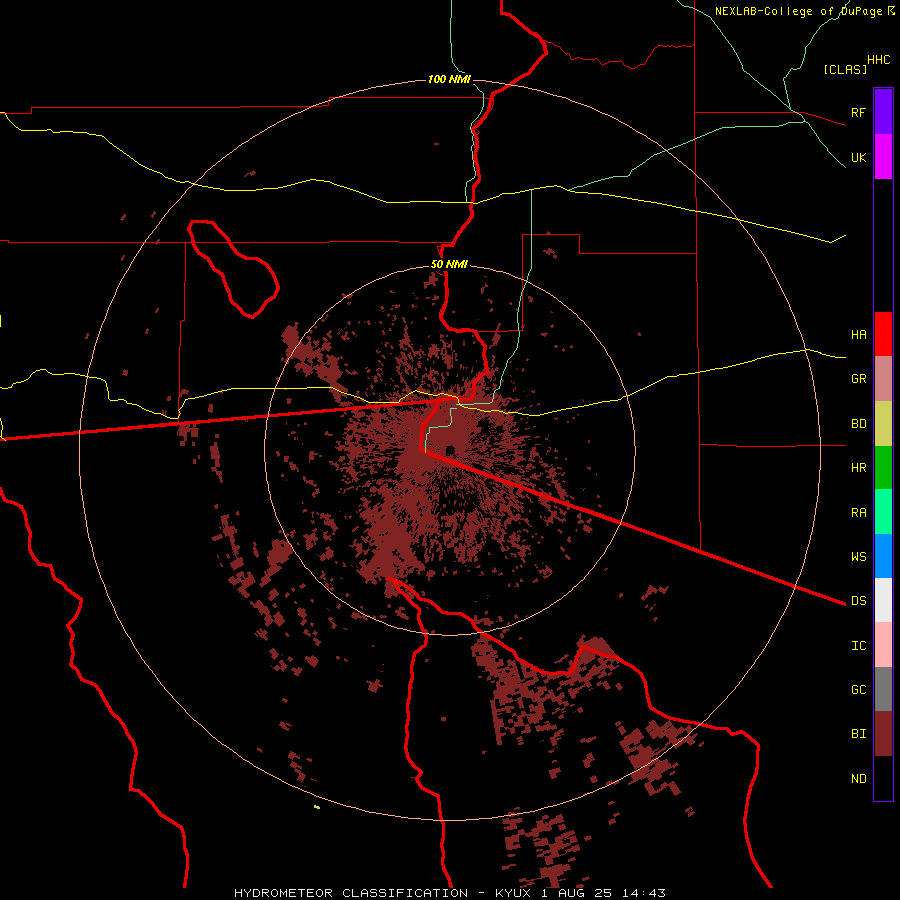Click the UK legend label
The height and width of the screenshot is (900, 900).
pos(858,157)
